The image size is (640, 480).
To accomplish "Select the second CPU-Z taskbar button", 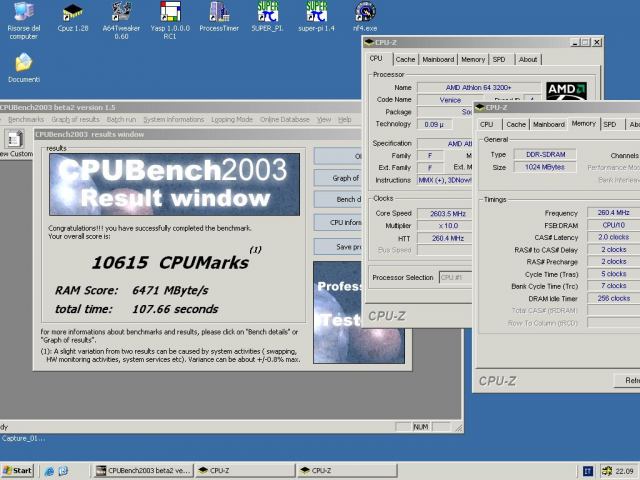I will pos(347,471).
